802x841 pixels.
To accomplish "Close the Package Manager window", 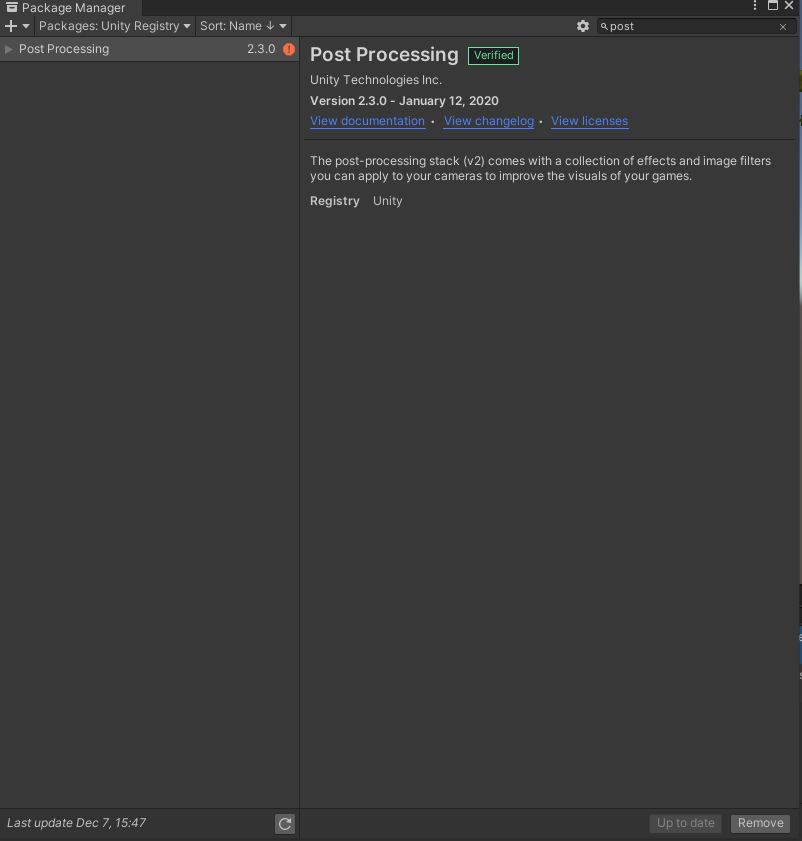I will 789,6.
